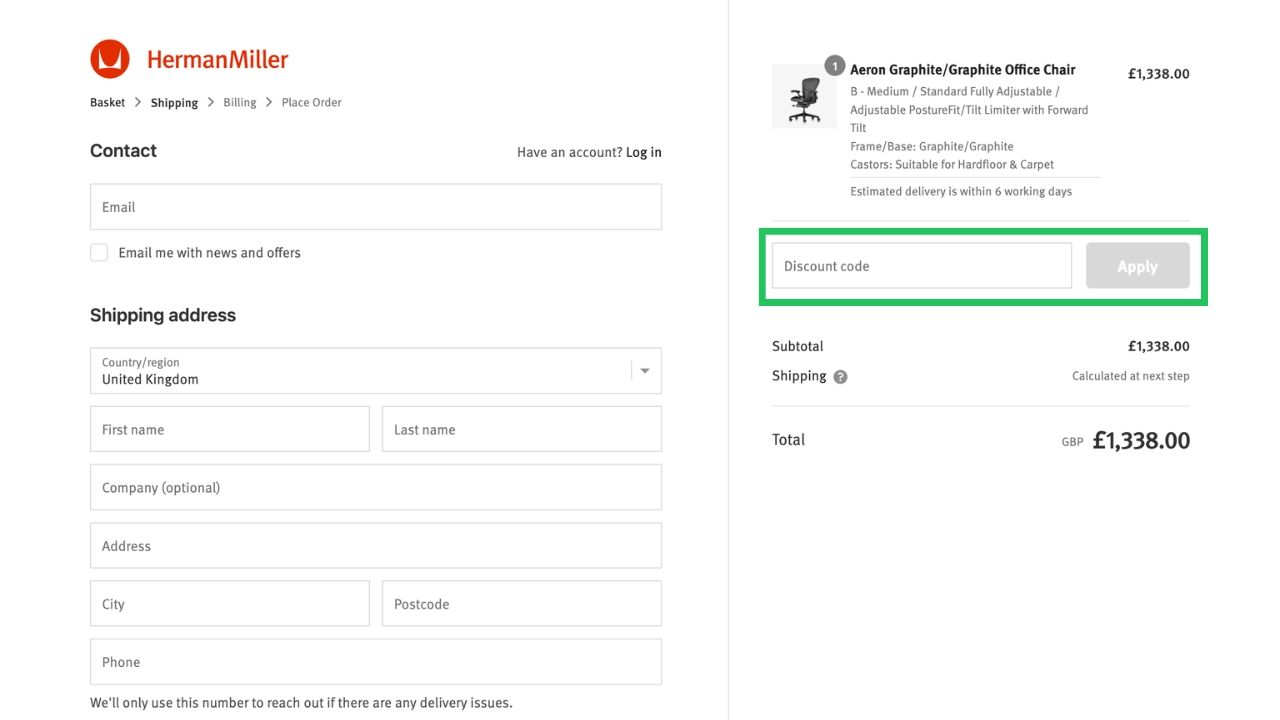Focus the First name field
The image size is (1280, 720).
tap(230, 429)
